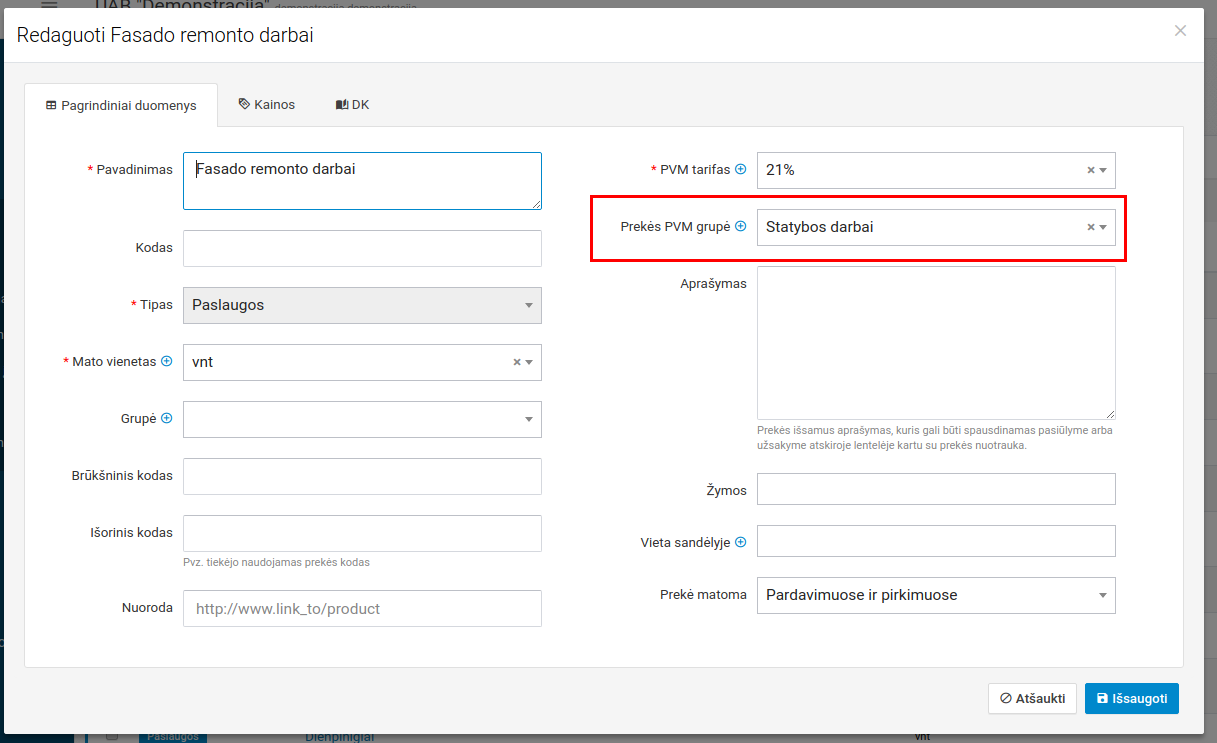Click inside the Aprašymas text area

tap(935, 343)
